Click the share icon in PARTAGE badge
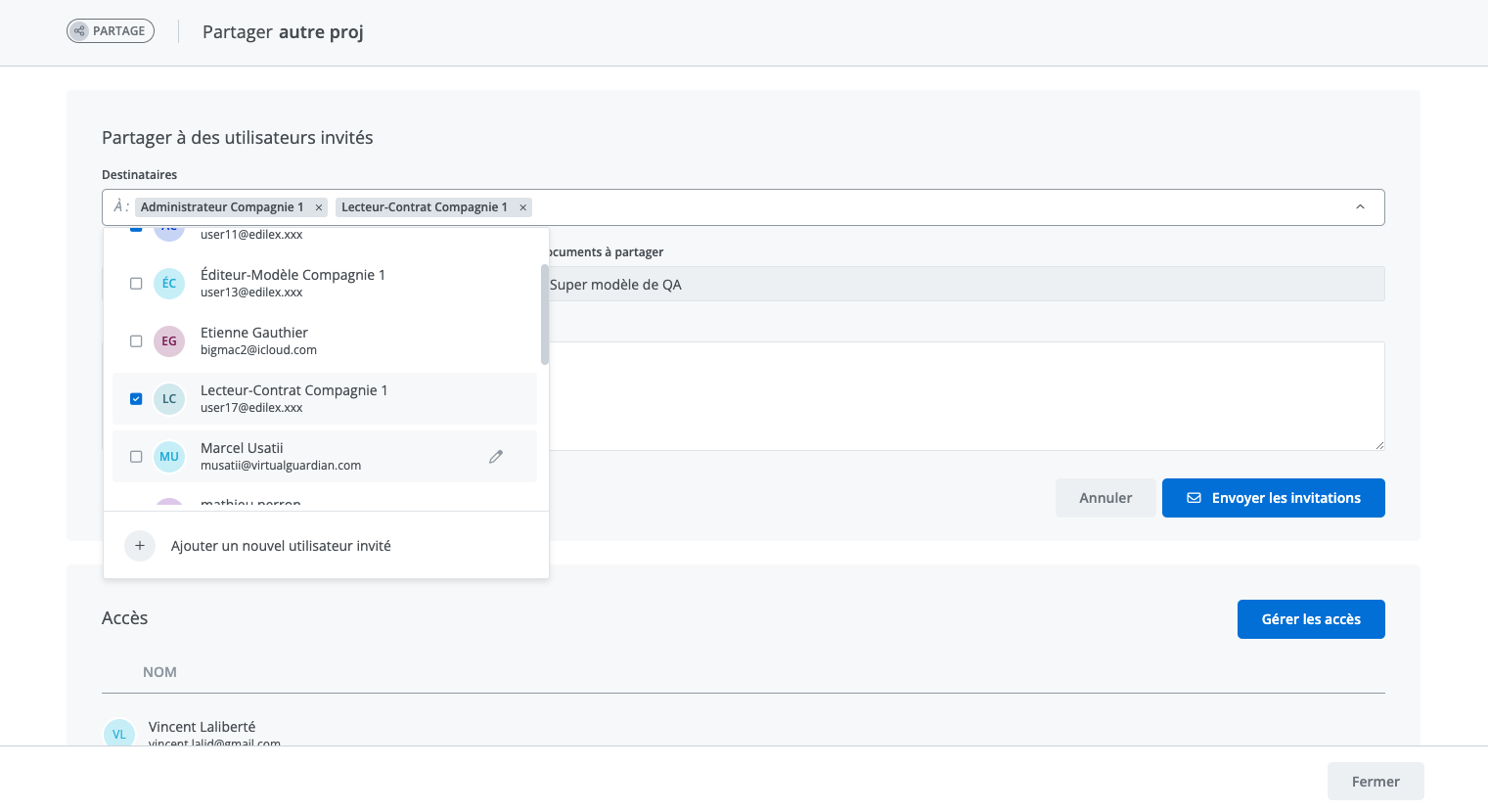 click(80, 31)
